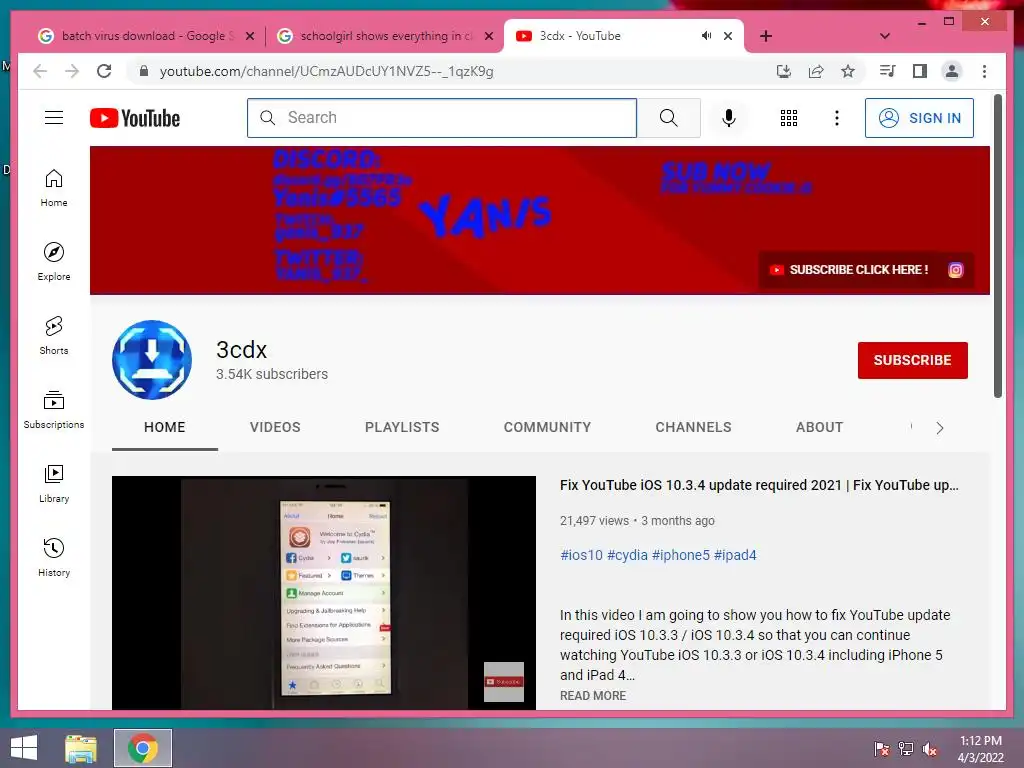Viewport: 1024px width, 768px height.
Task: Click the Chrome taskbar icon
Action: click(x=142, y=748)
